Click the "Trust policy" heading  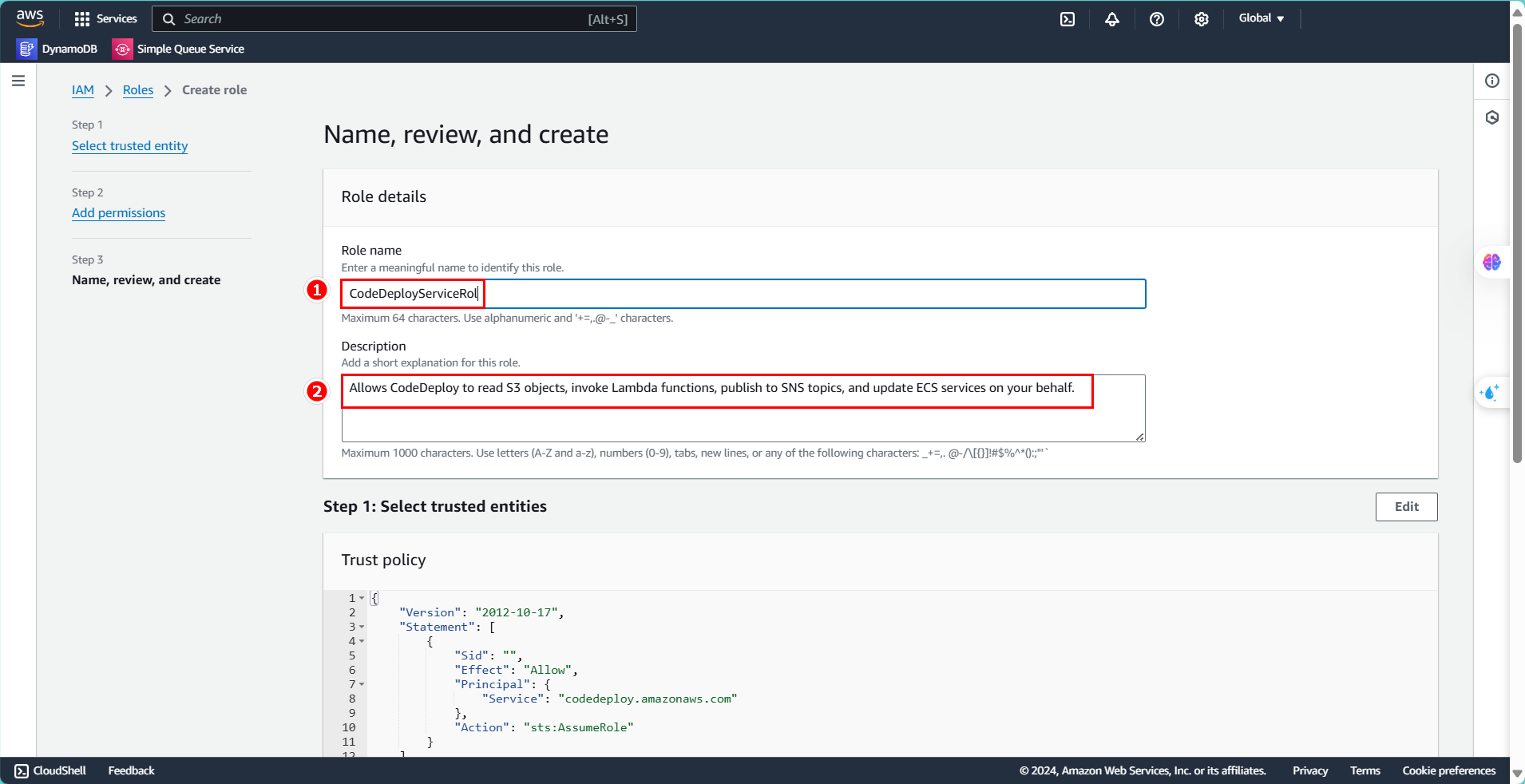(x=383, y=560)
